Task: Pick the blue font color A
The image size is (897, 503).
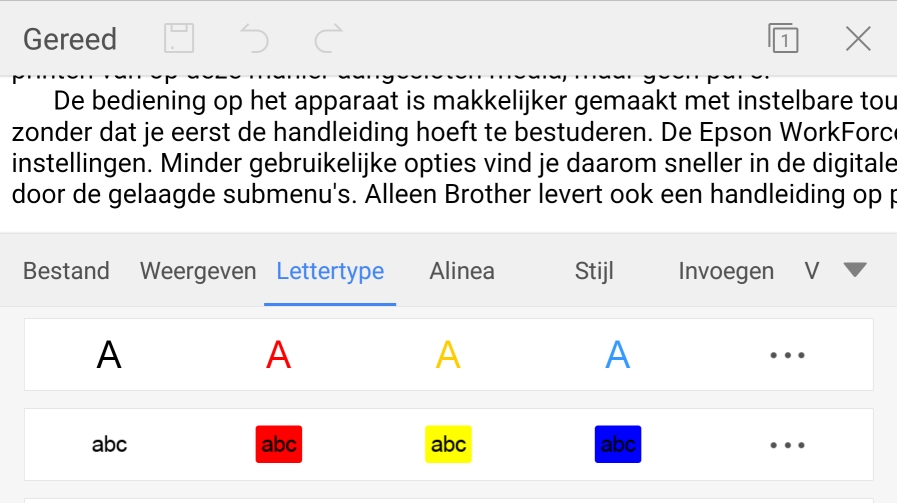Action: pyautogui.click(x=618, y=355)
